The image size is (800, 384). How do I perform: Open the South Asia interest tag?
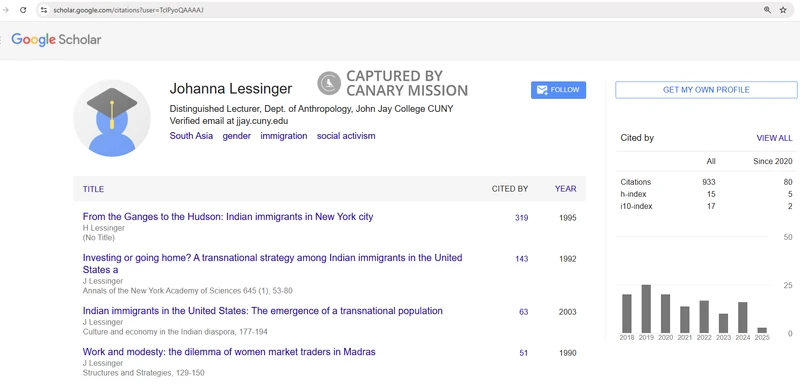click(191, 136)
